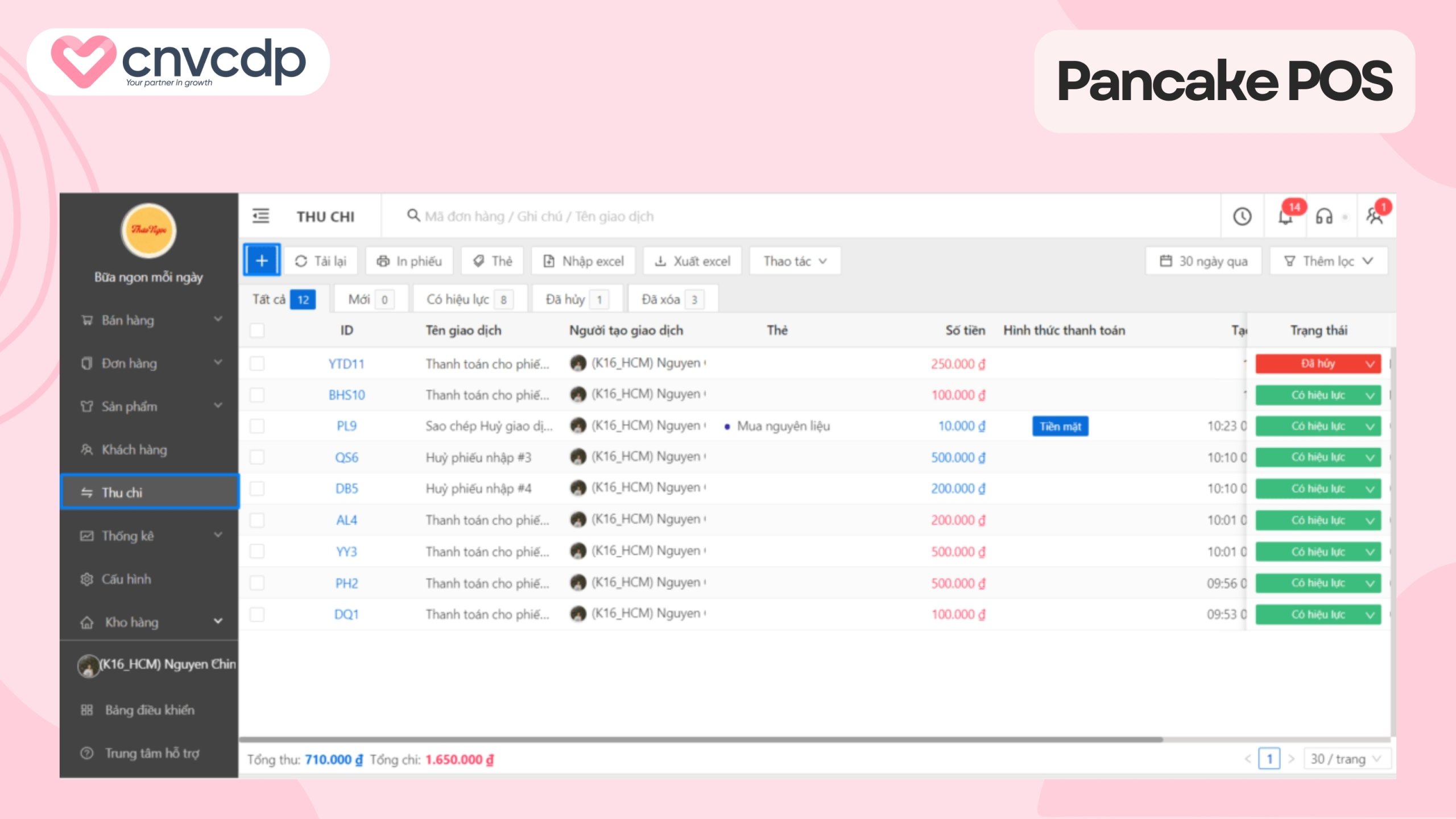This screenshot has width=1456, height=819.
Task: Click the user icon with red badge
Action: [1375, 216]
